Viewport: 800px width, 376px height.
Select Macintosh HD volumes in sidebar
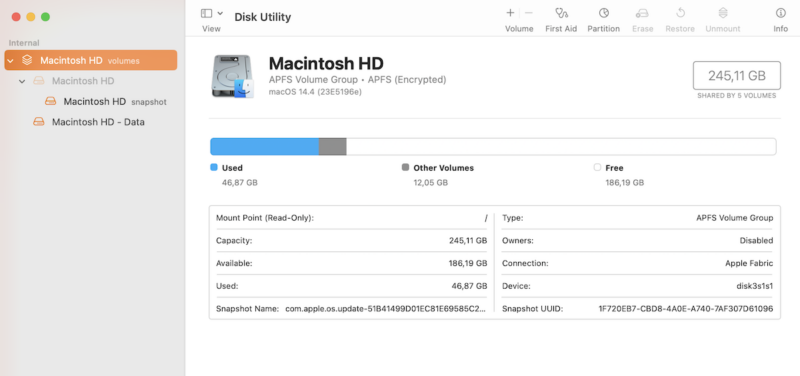[91, 60]
